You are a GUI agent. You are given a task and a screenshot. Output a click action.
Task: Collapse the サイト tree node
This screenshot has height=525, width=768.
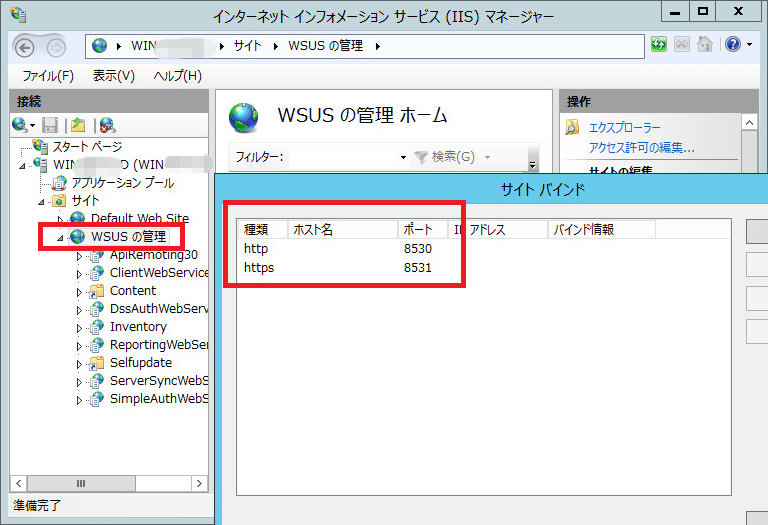(41, 202)
